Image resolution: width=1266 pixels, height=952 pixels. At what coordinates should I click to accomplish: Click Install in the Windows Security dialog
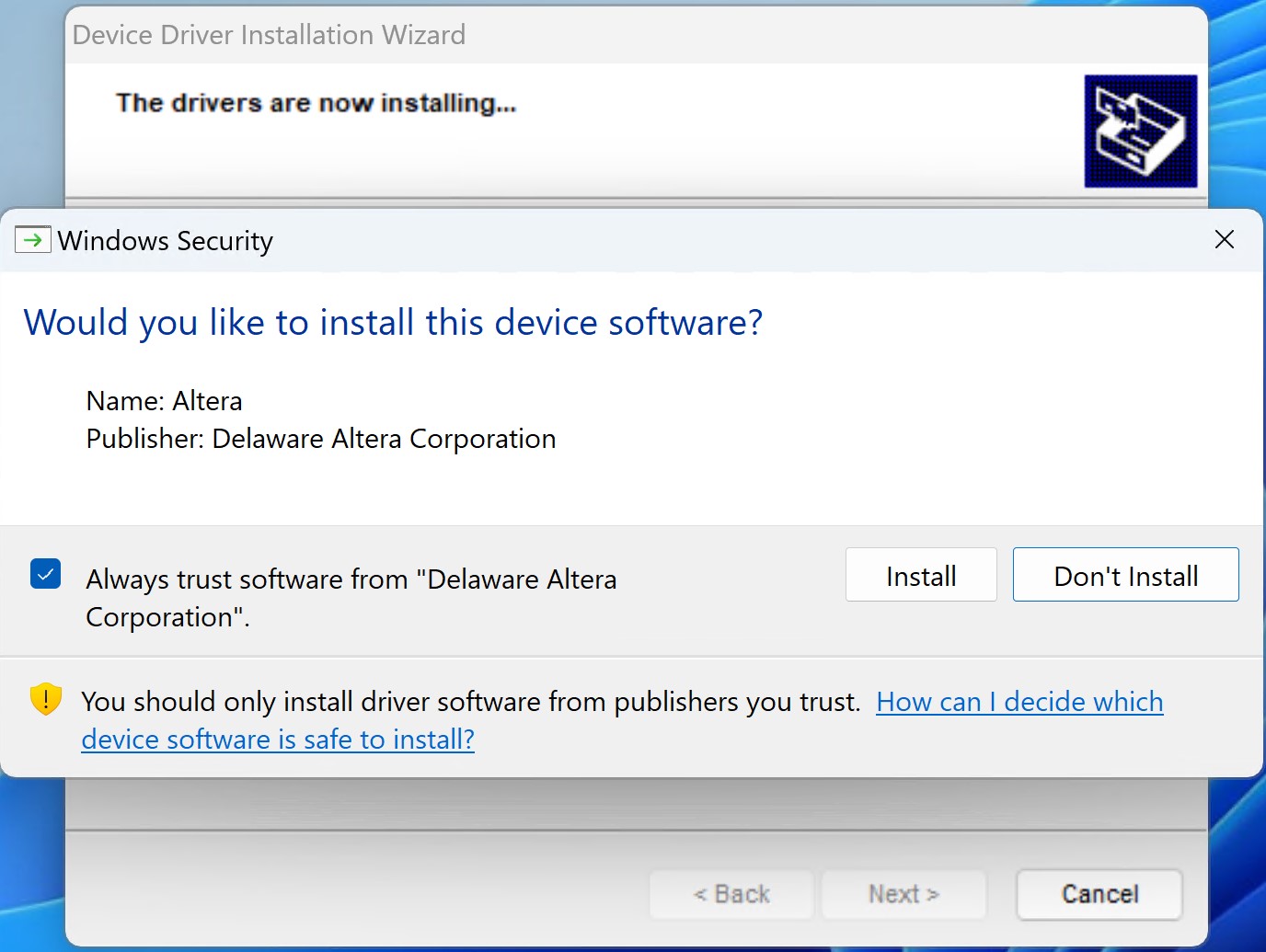[921, 575]
